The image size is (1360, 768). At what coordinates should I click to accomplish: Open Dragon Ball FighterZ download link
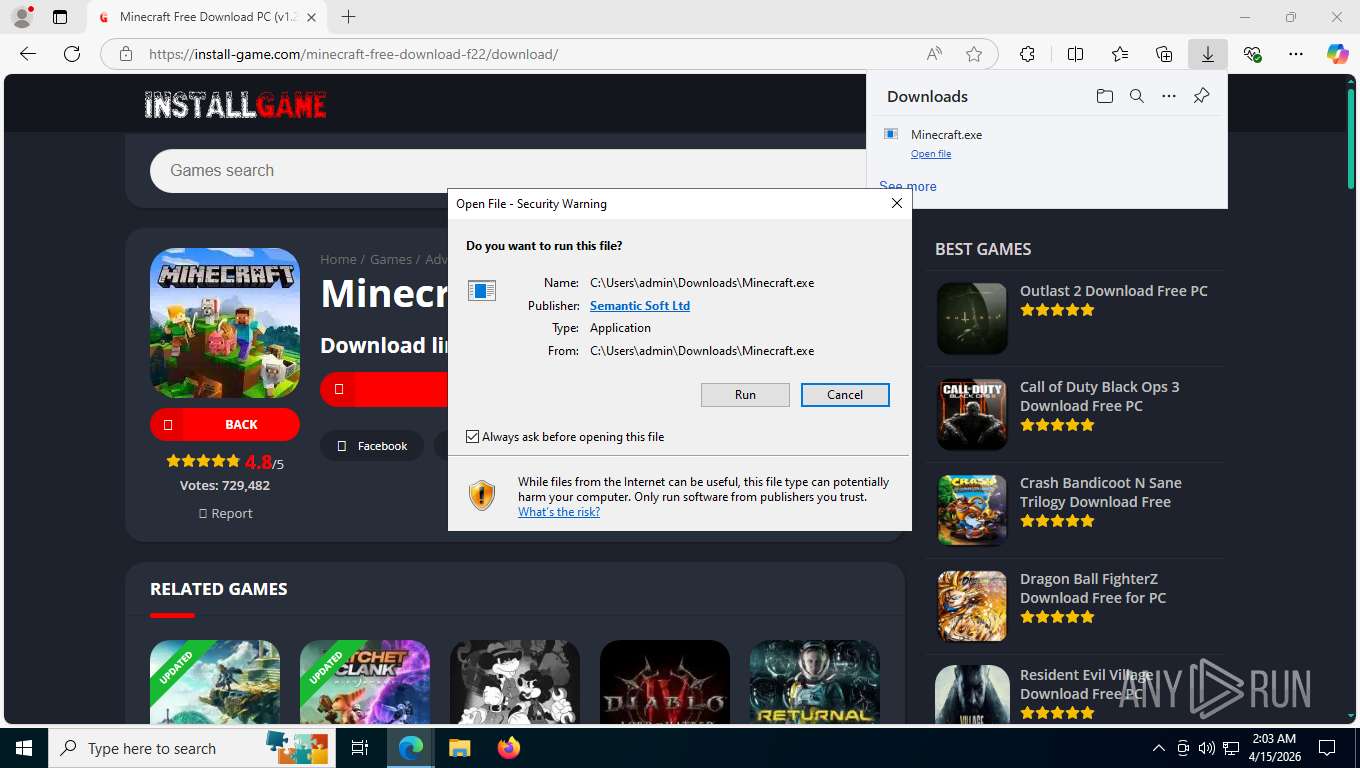(1093, 588)
